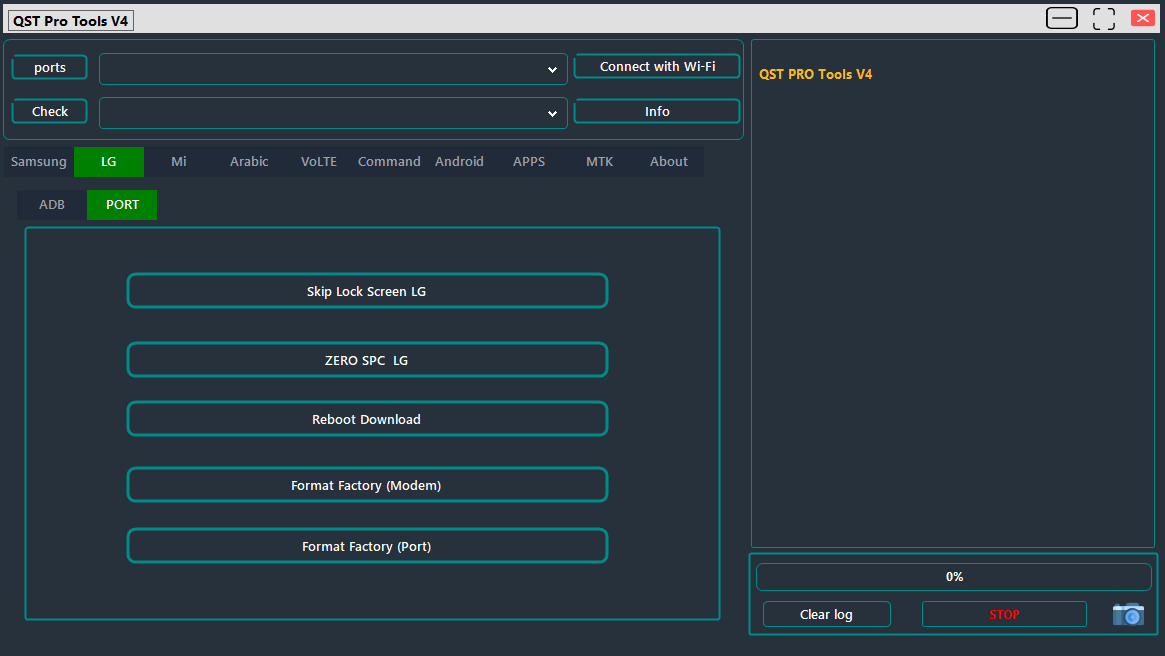The height and width of the screenshot is (656, 1165).
Task: Click the ports button
Action: click(x=49, y=67)
